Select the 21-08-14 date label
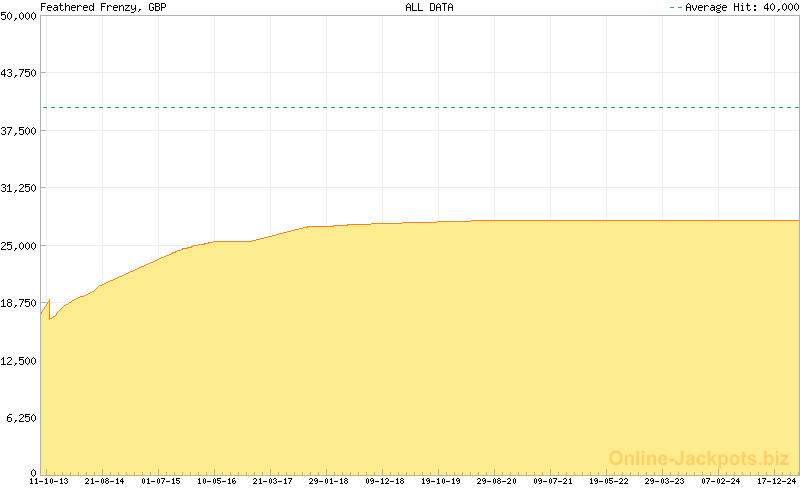800x490 pixels. point(104,481)
